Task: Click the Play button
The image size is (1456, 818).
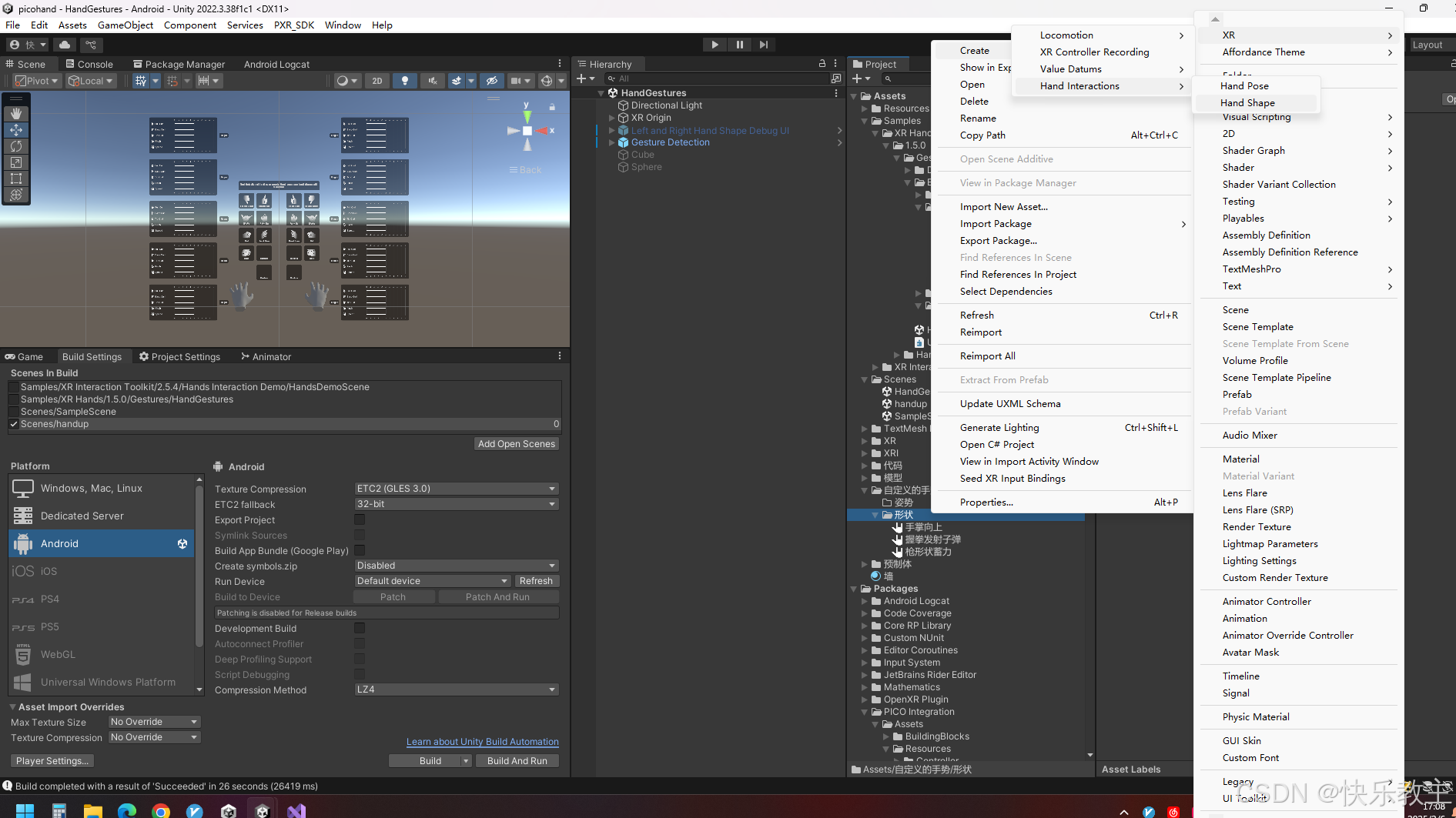Action: coord(715,45)
